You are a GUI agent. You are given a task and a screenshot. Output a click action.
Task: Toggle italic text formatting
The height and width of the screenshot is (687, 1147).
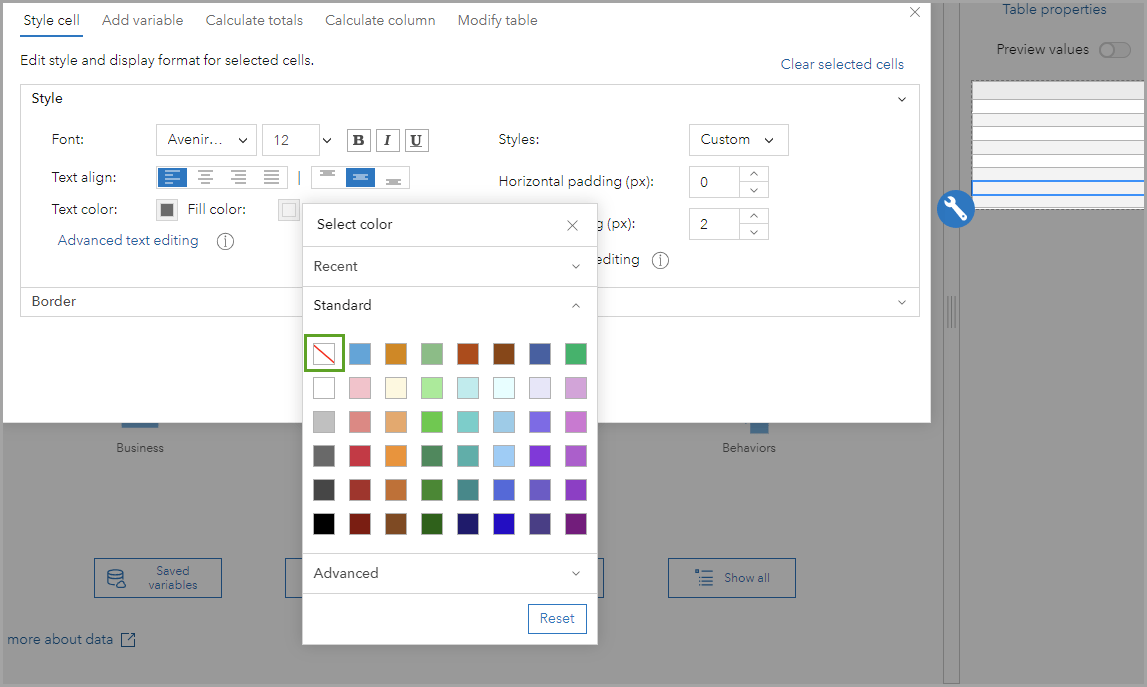387,140
